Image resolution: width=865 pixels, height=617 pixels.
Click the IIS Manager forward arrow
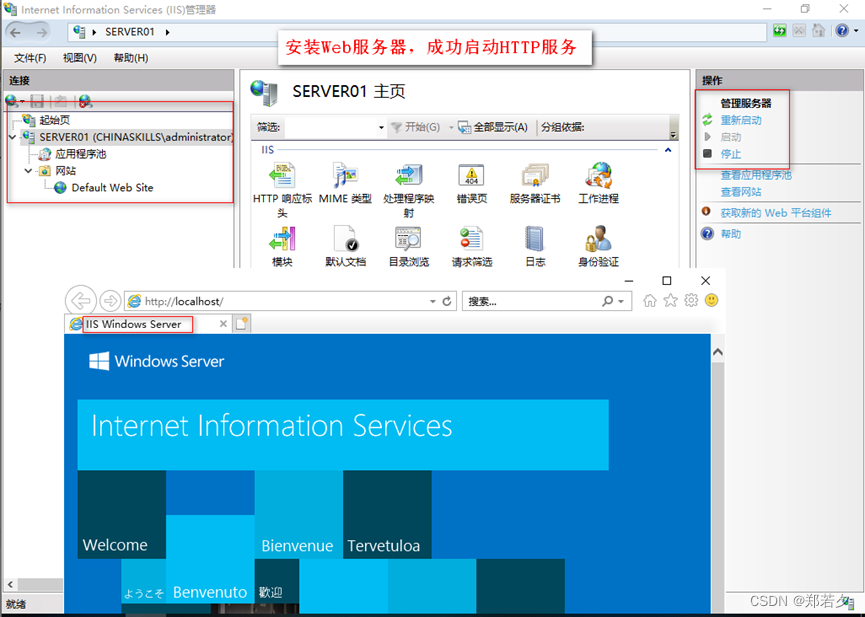click(x=42, y=33)
